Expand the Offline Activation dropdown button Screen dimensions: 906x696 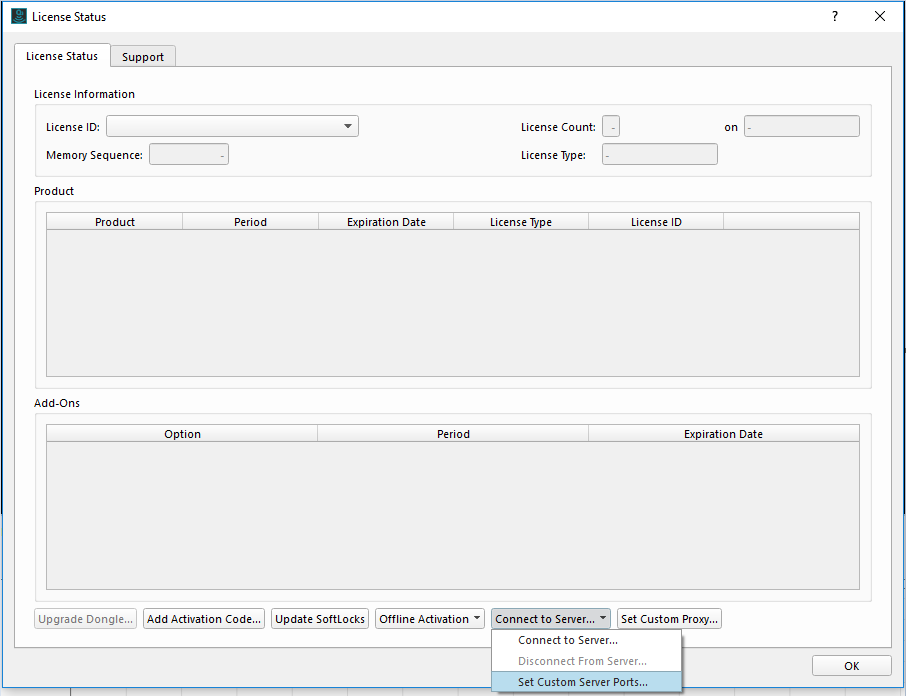pyautogui.click(x=430, y=619)
